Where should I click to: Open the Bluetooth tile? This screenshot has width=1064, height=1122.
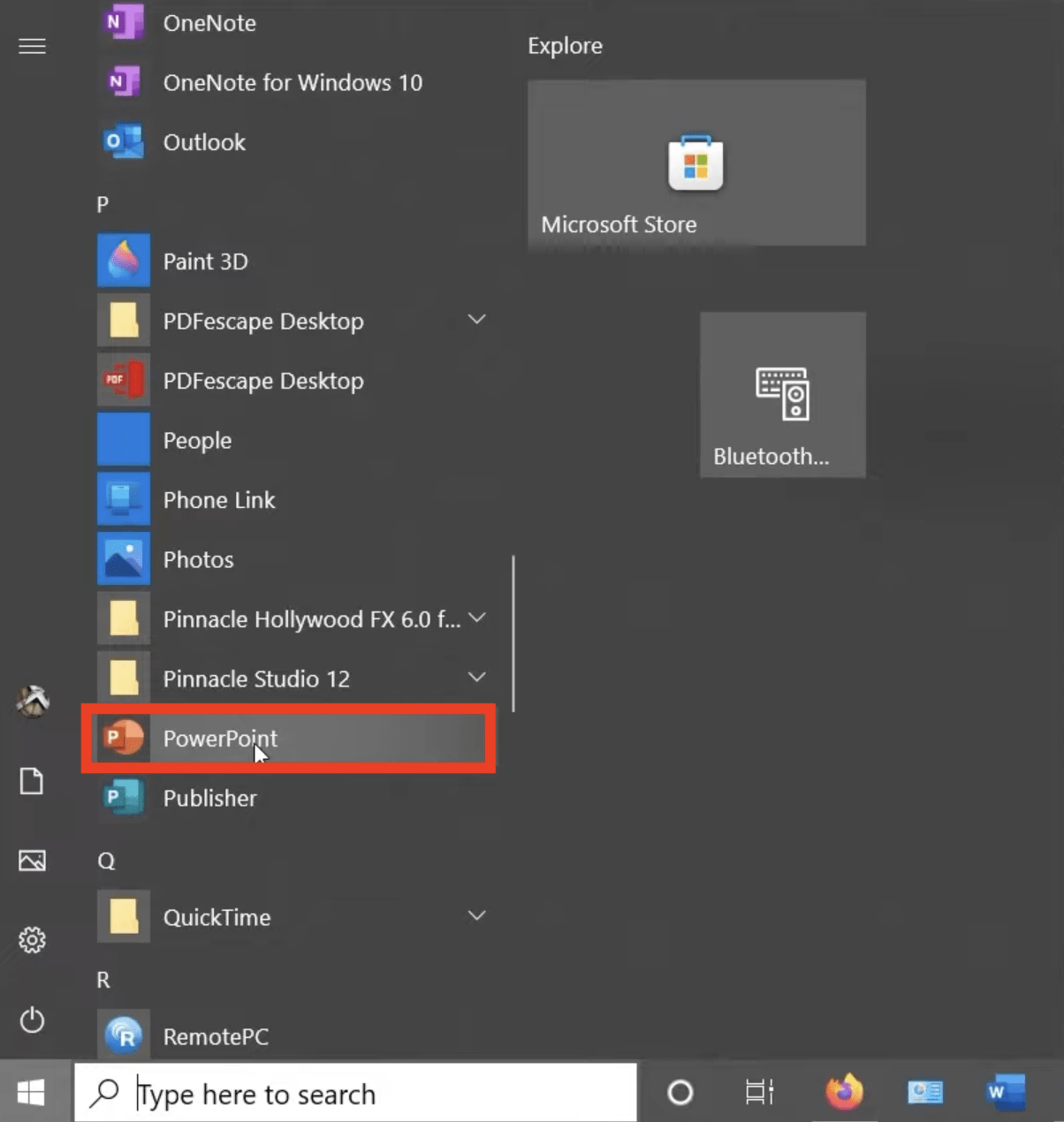(783, 394)
